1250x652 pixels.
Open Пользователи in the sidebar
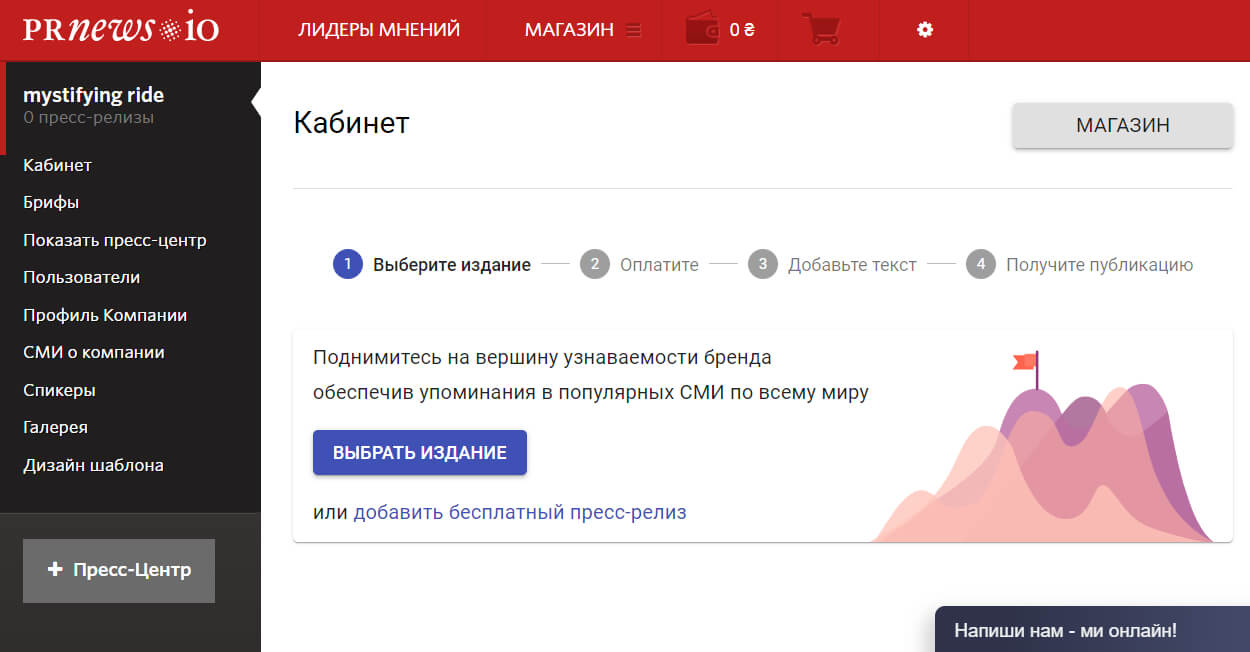pyautogui.click(x=81, y=277)
